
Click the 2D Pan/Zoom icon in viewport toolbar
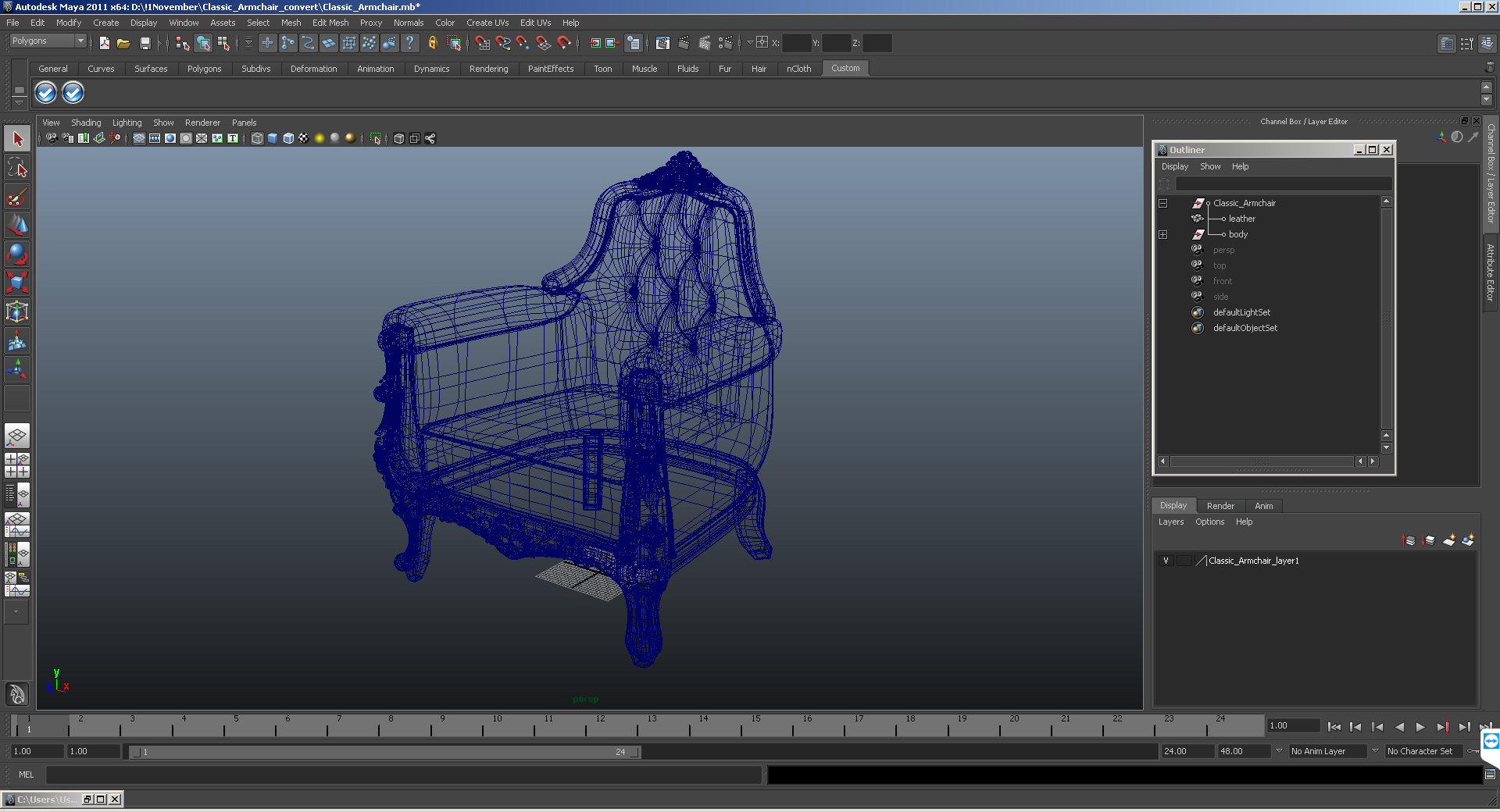pos(115,138)
